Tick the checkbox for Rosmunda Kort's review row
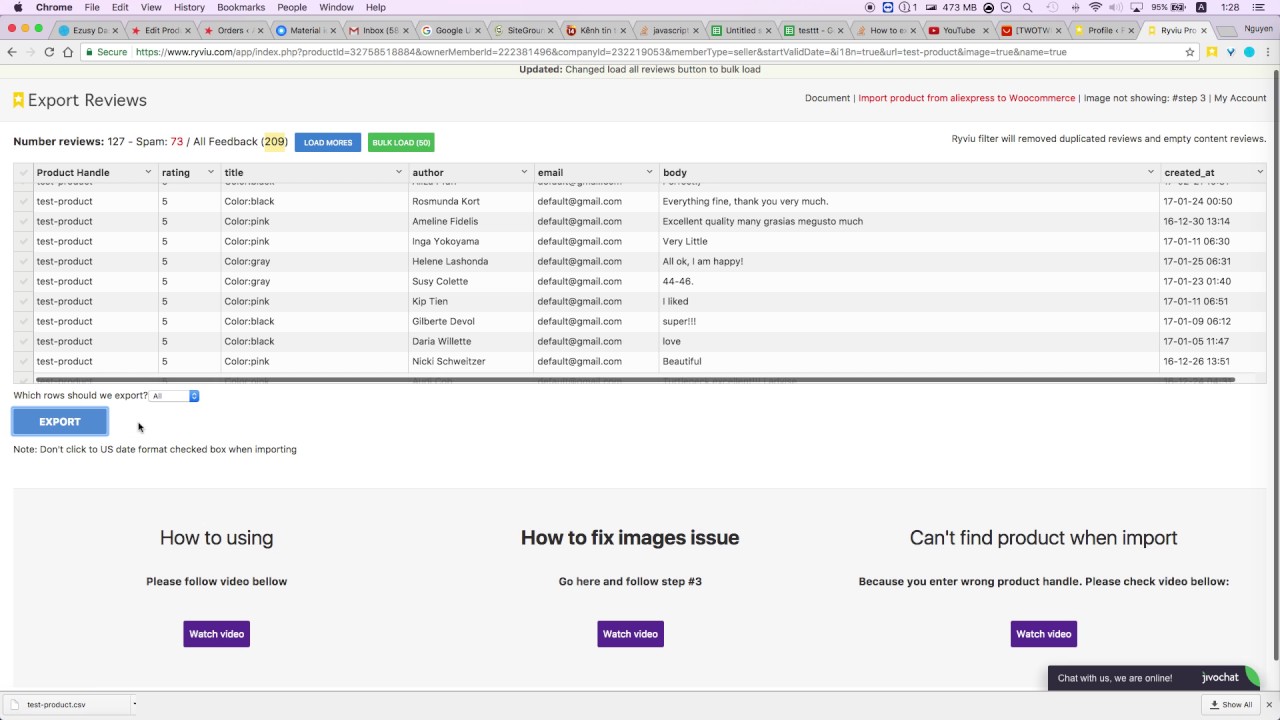Image resolution: width=1280 pixels, height=720 pixels. point(23,201)
